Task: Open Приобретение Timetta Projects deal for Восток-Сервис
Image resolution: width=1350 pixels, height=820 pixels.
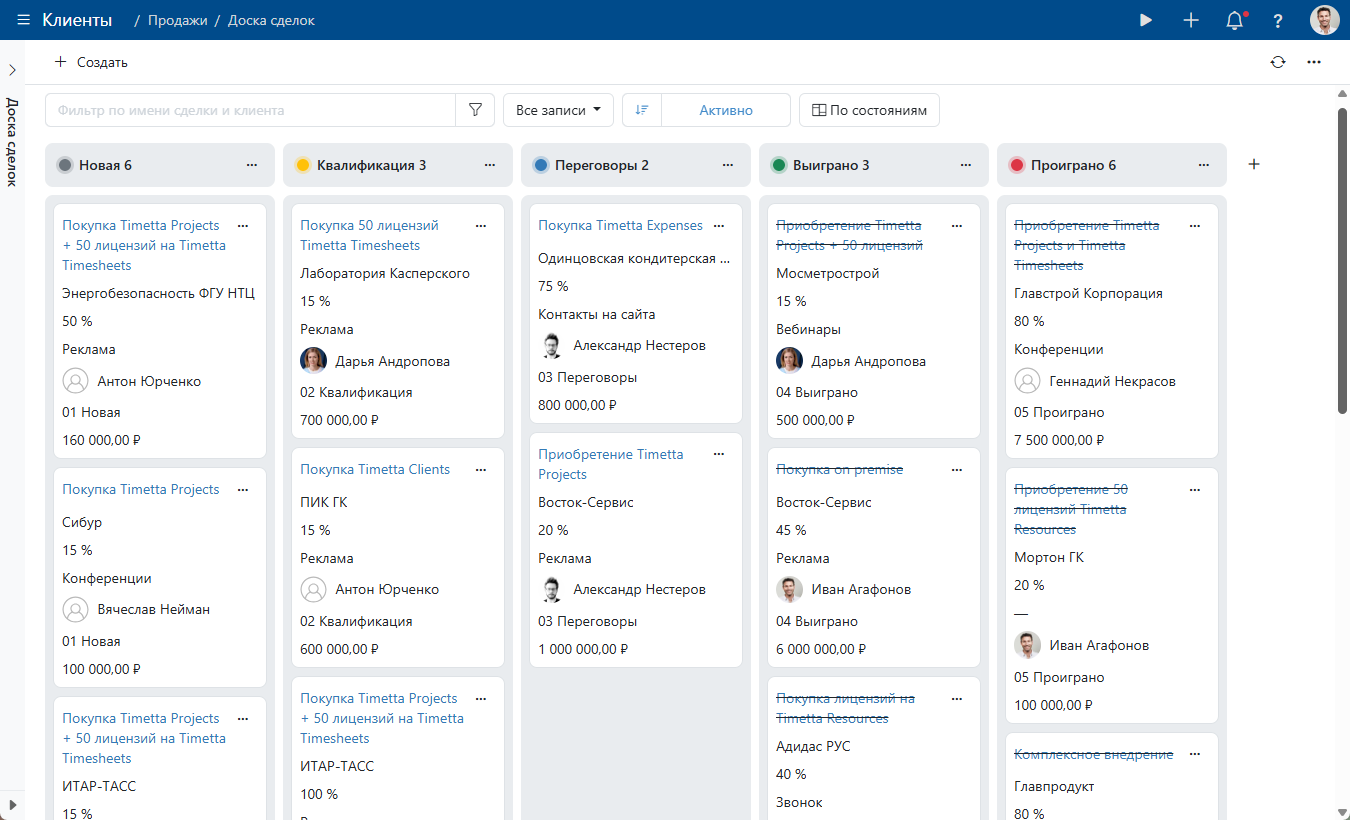Action: [x=610, y=464]
